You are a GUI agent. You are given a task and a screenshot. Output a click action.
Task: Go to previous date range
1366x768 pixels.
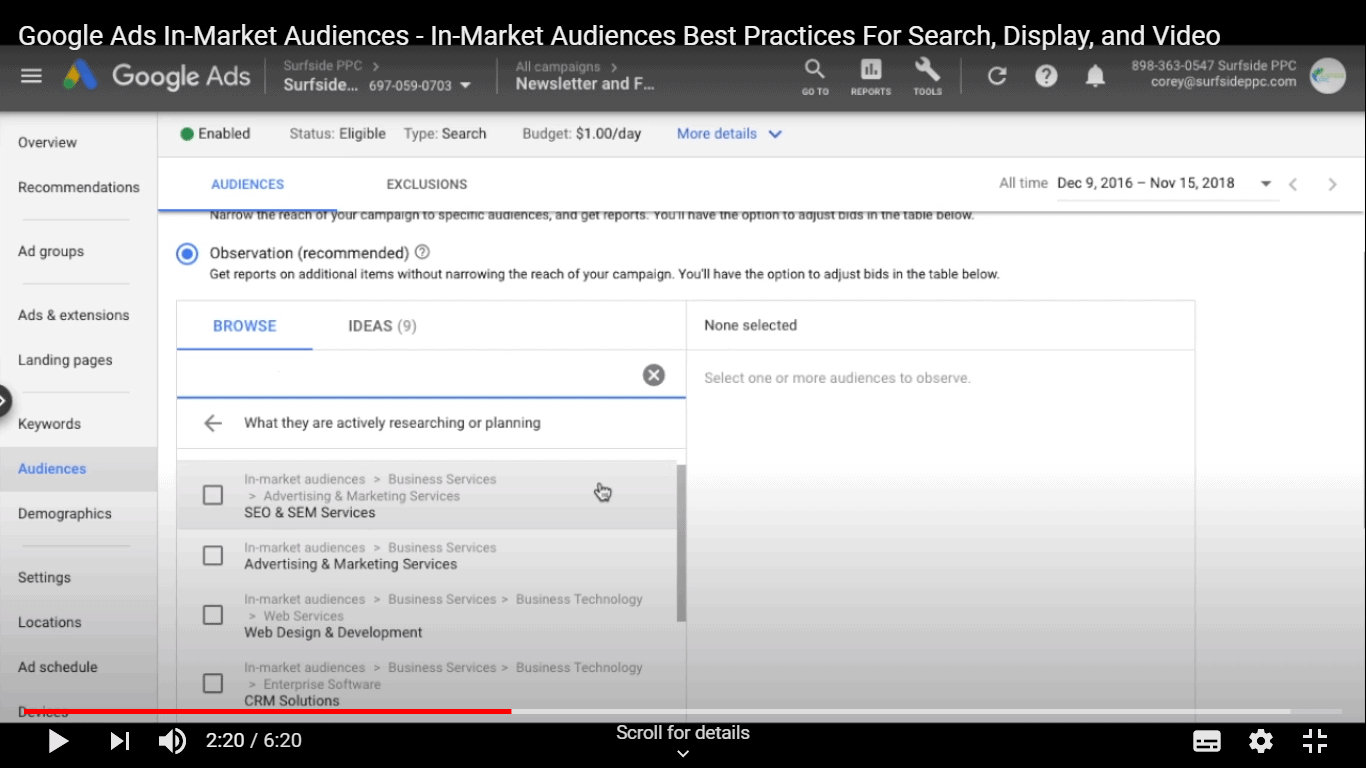coord(1293,184)
